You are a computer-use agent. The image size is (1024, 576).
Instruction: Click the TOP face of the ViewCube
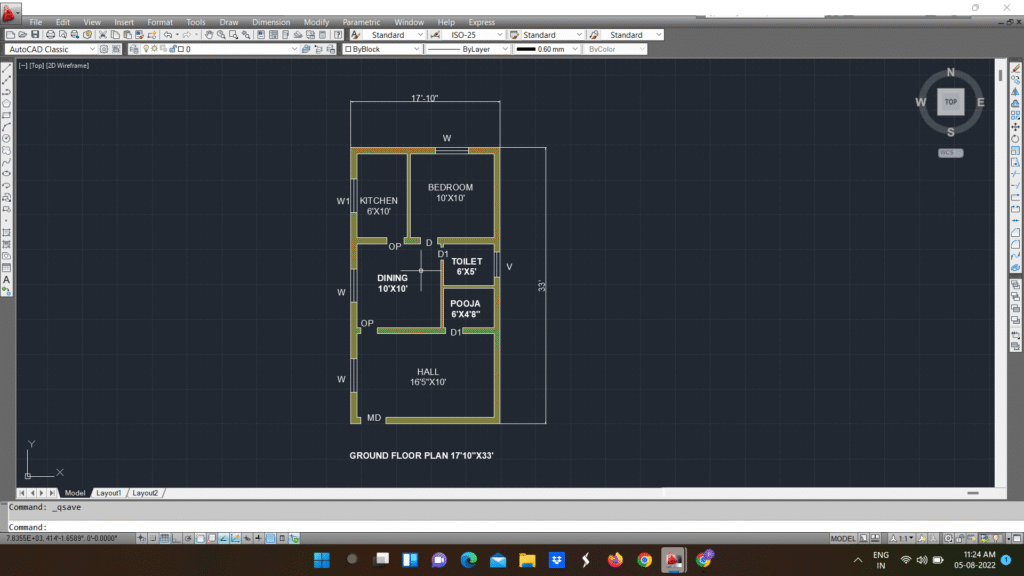click(951, 102)
